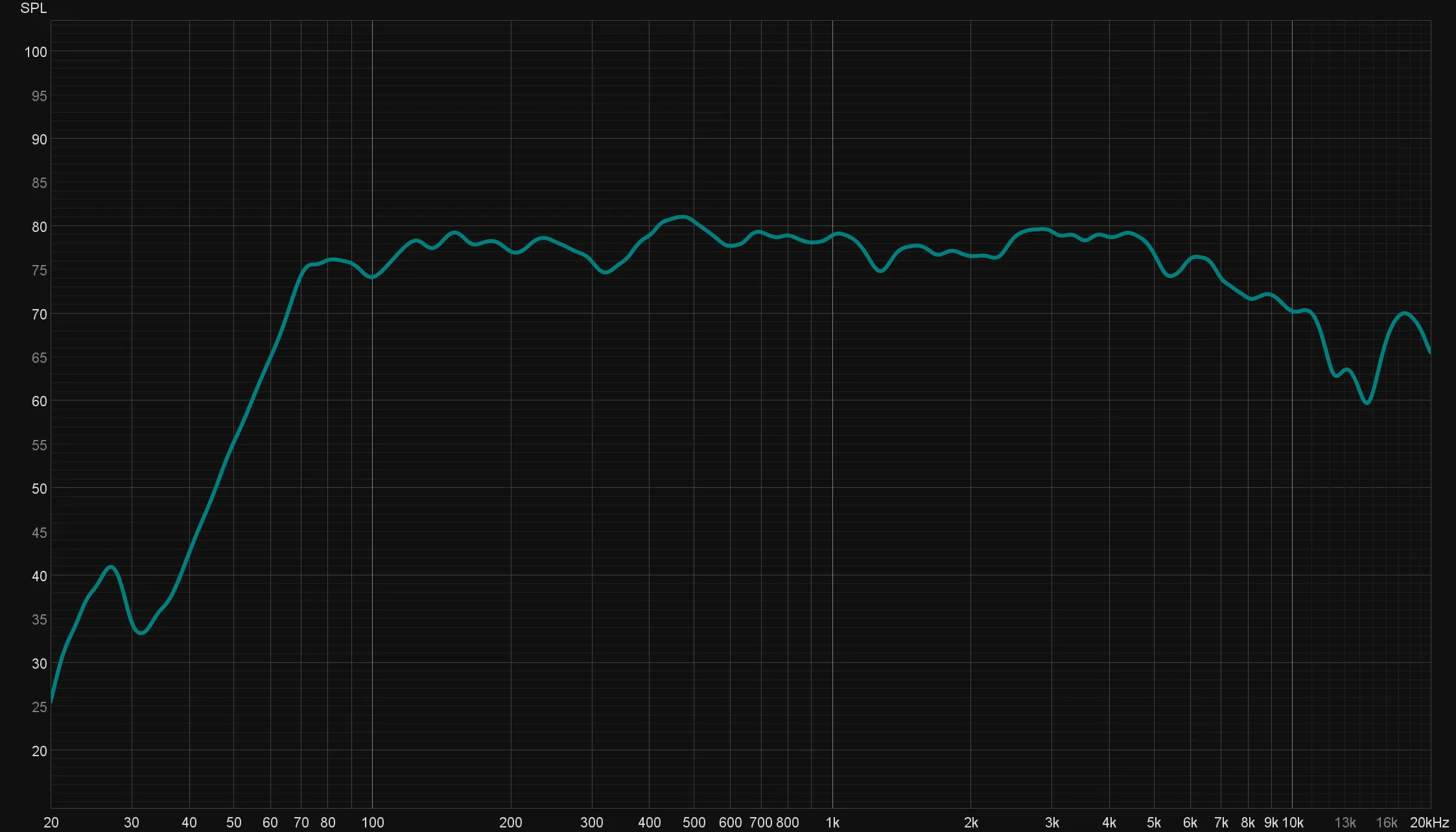Click the 100 dB axis label
The image size is (1456, 832).
click(36, 52)
